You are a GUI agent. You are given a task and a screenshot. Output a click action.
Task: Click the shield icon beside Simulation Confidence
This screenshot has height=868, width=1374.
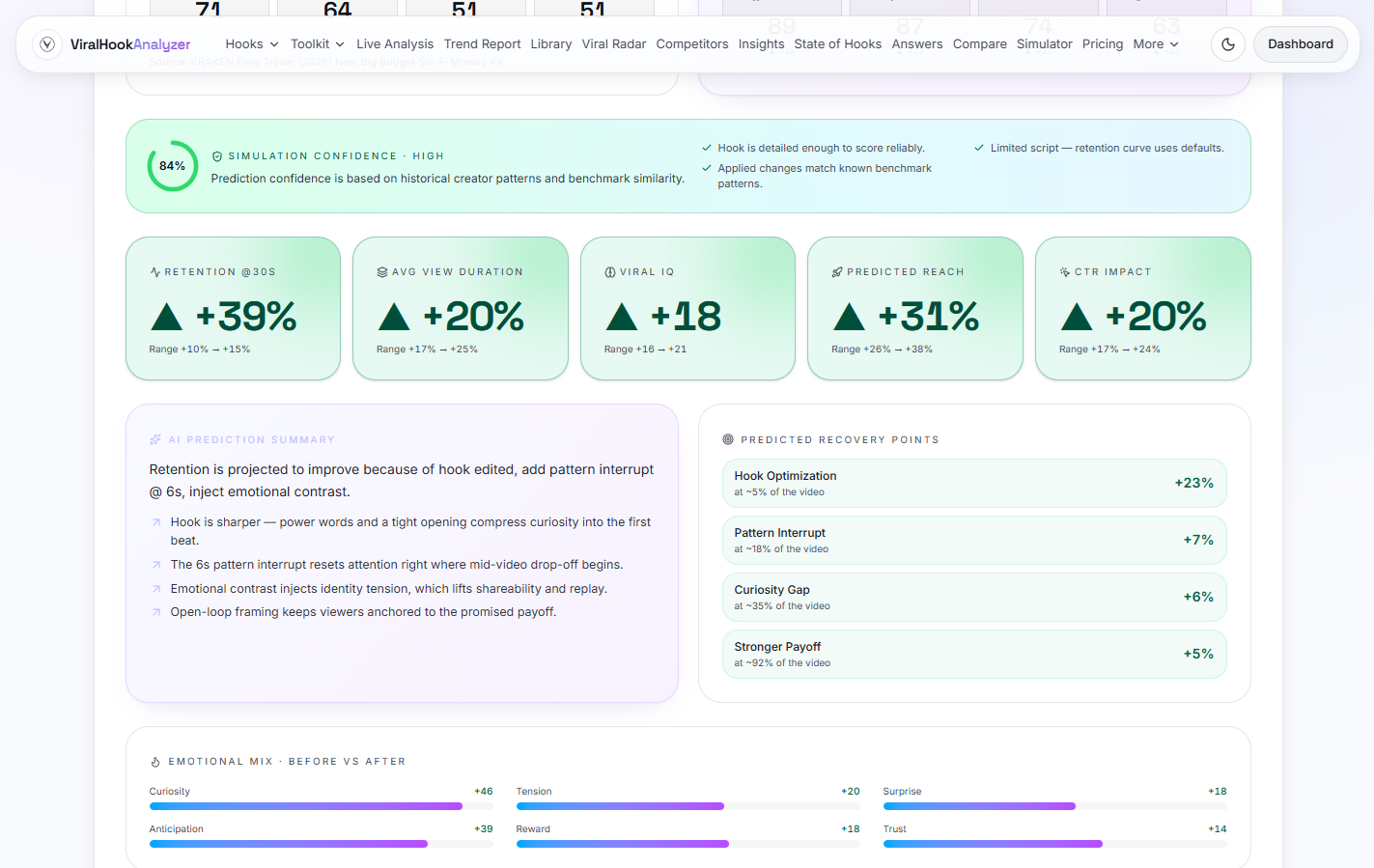point(217,155)
